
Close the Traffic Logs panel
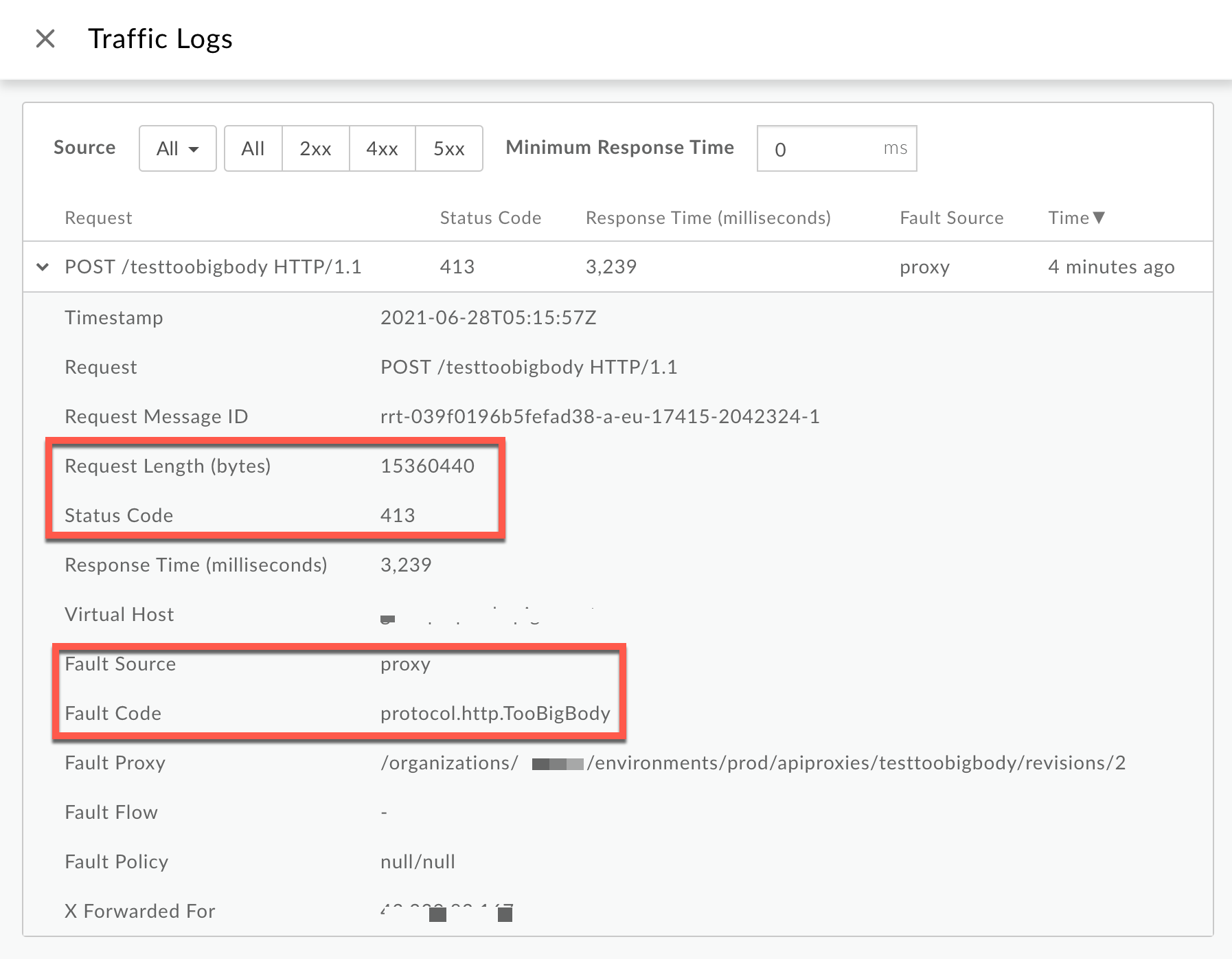pos(45,38)
